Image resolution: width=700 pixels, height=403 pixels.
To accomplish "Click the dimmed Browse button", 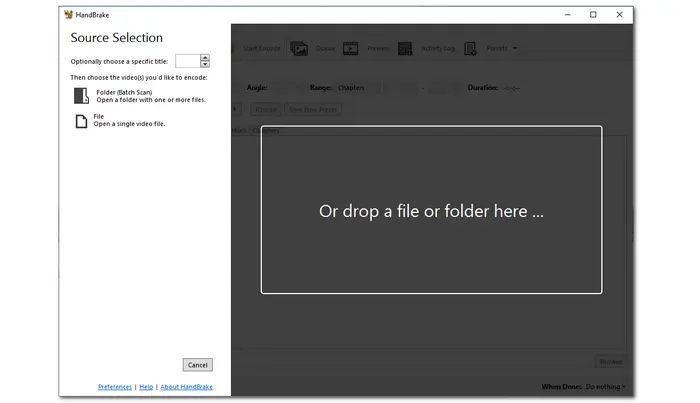I will coord(611,361).
